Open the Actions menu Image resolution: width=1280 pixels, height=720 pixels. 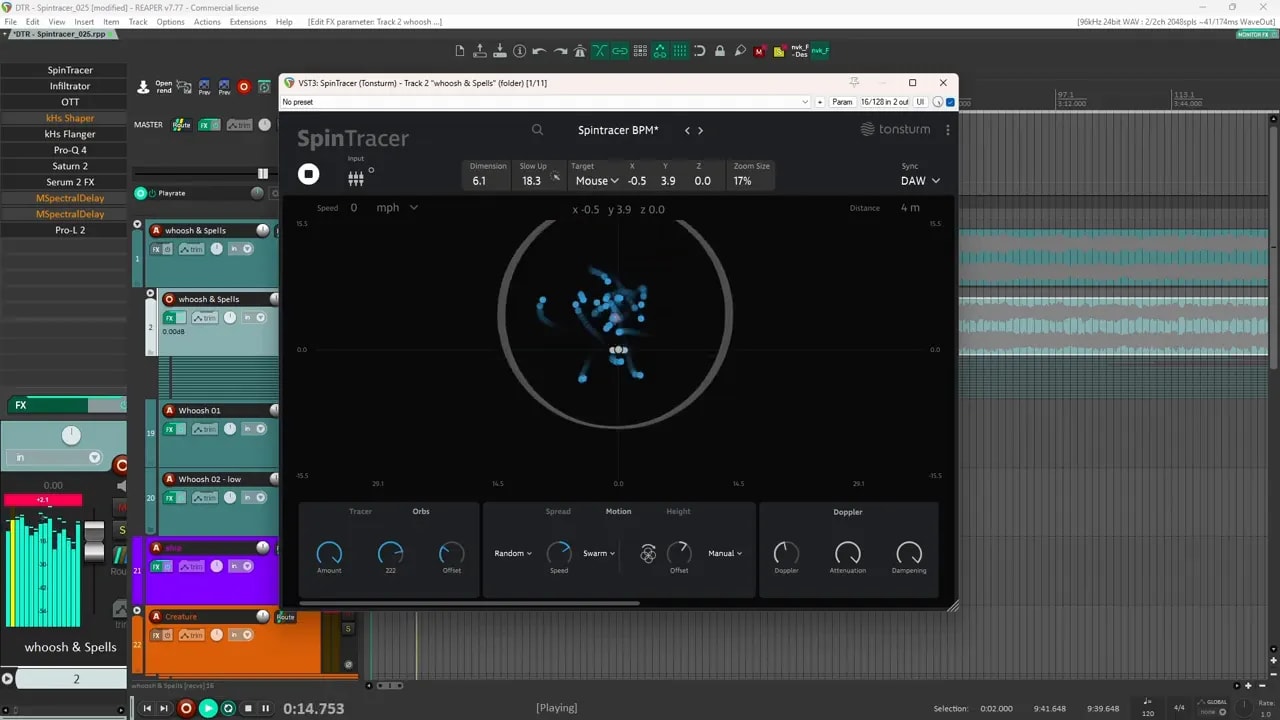tap(207, 22)
